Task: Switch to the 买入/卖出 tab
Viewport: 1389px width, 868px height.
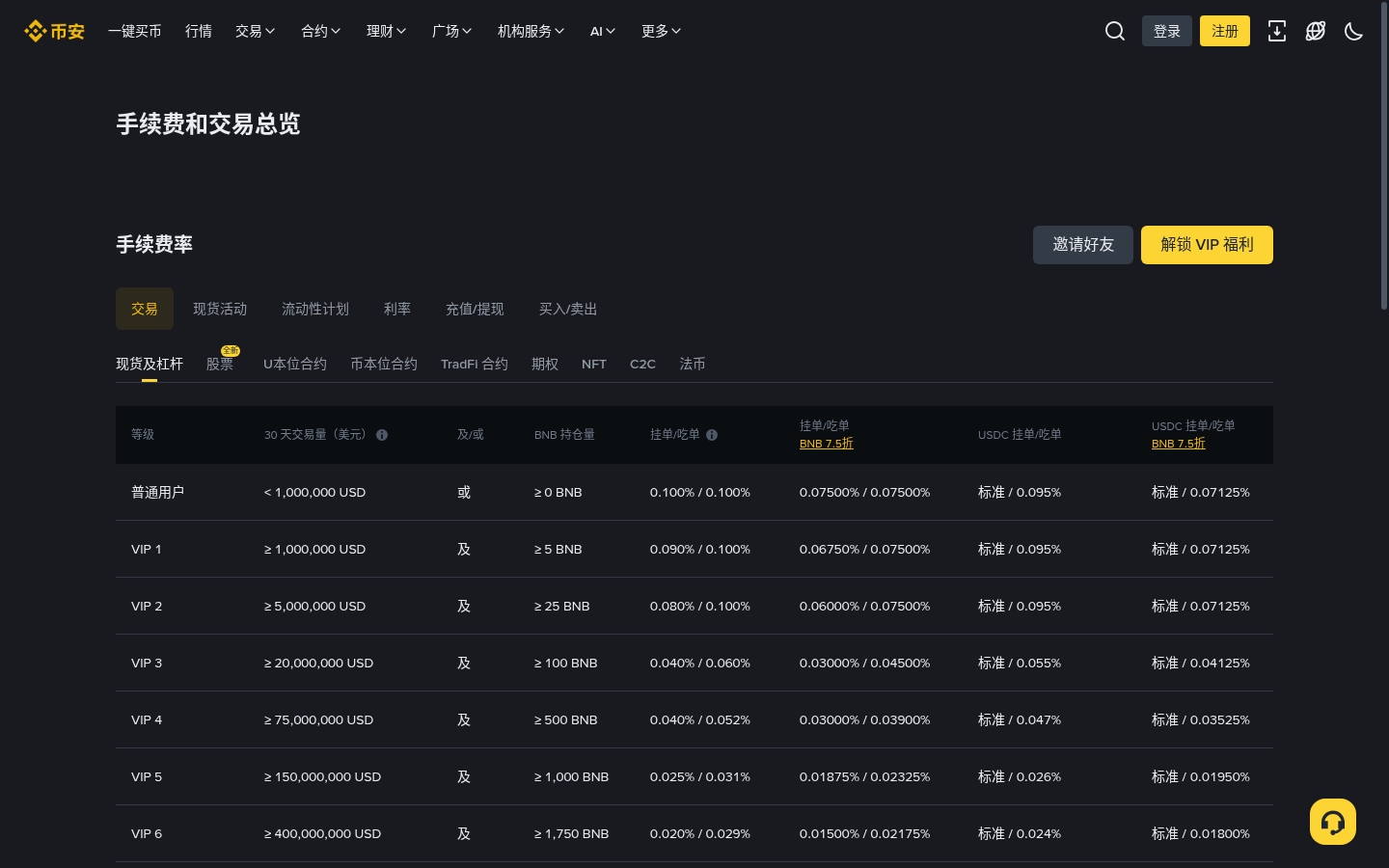Action: point(568,309)
